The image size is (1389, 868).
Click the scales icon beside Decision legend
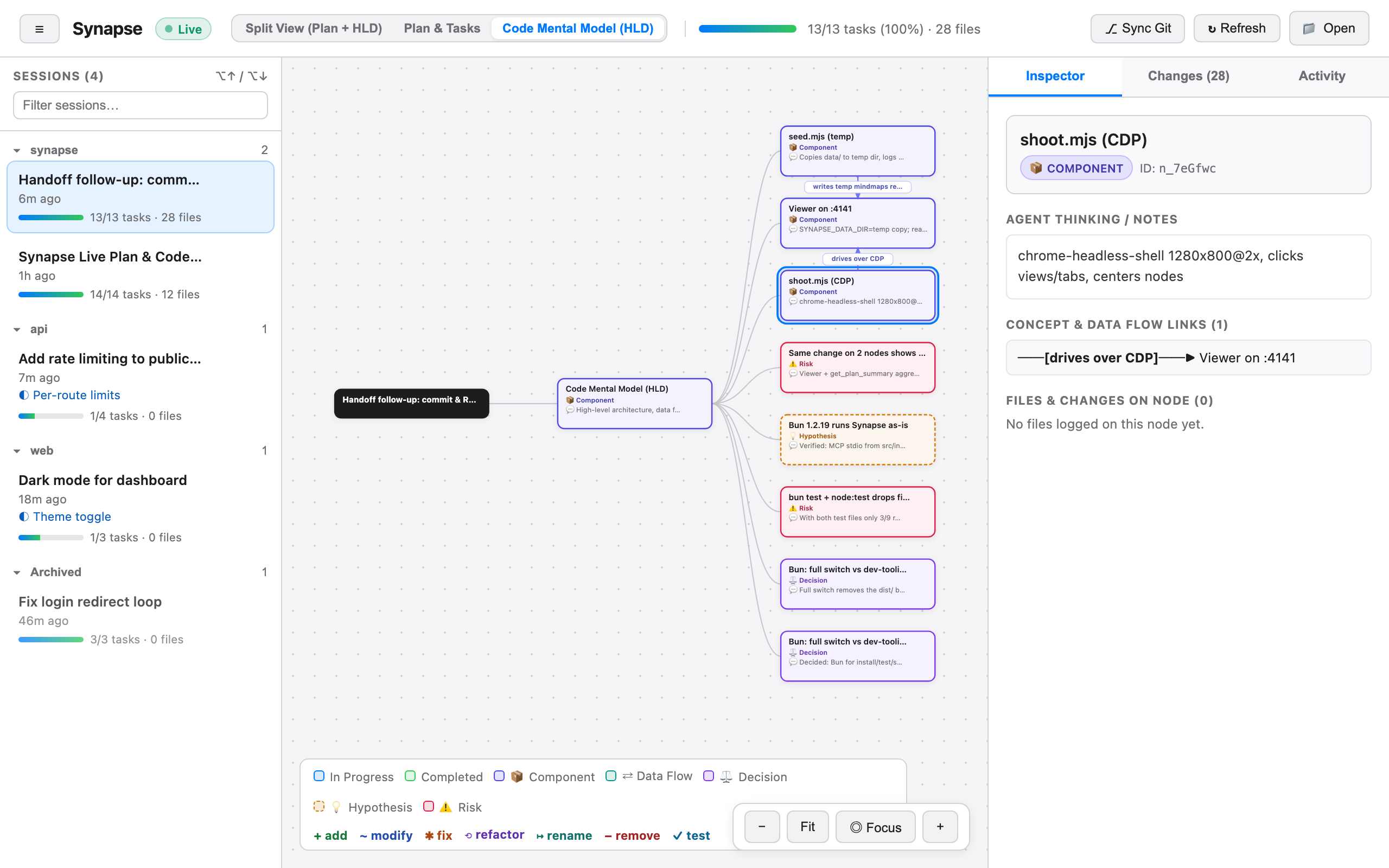[x=726, y=777]
